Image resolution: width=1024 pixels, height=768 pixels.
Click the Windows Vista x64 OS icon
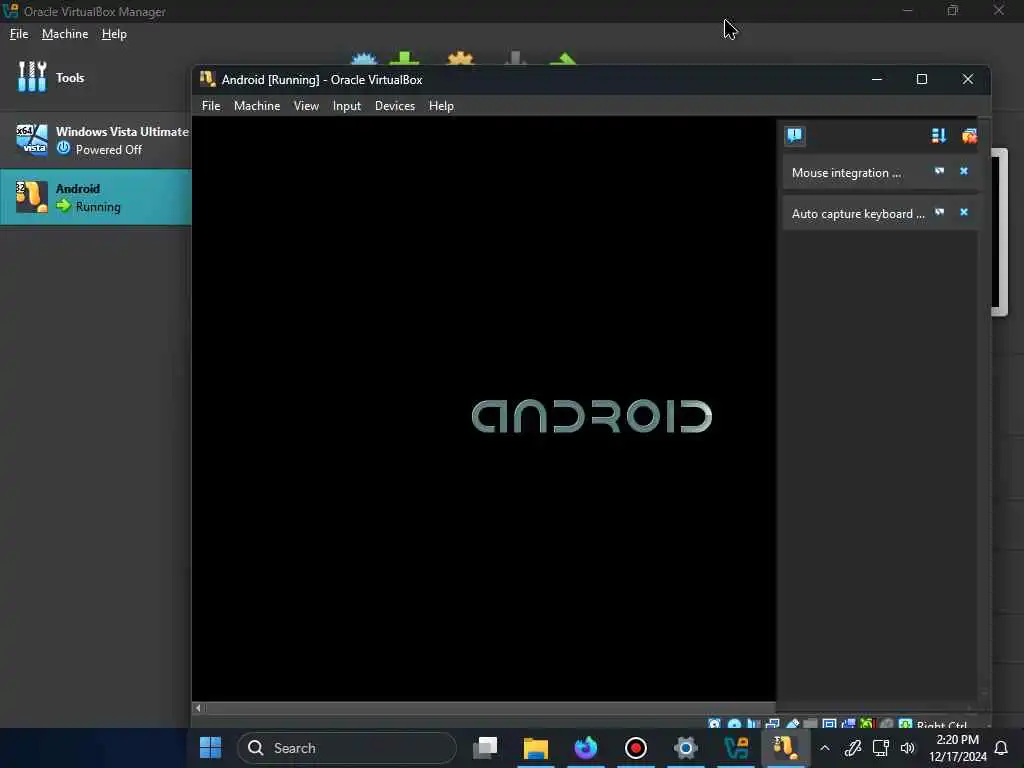pyautogui.click(x=32, y=139)
